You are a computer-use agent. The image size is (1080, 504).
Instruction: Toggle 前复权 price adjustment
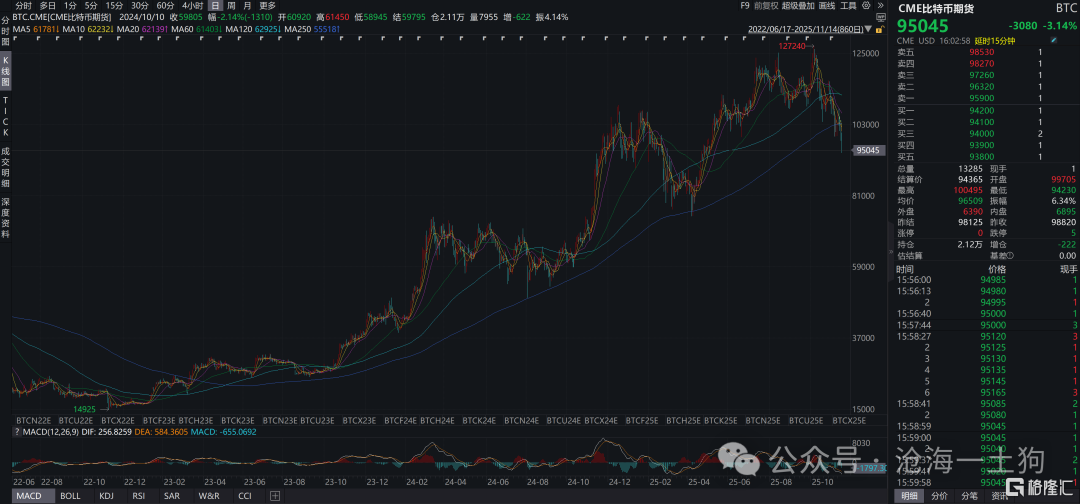tap(768, 6)
